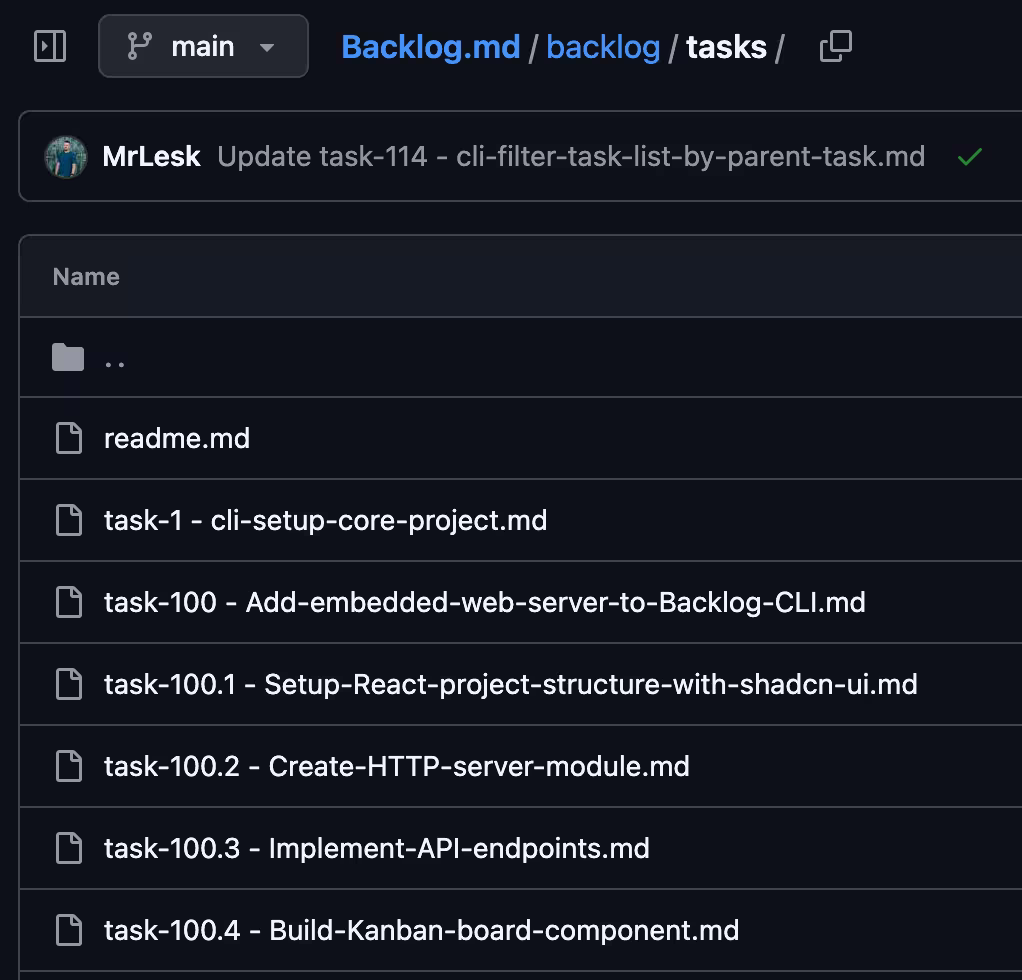This screenshot has width=1022, height=980.
Task: Click the Name column header
Action: (86, 277)
